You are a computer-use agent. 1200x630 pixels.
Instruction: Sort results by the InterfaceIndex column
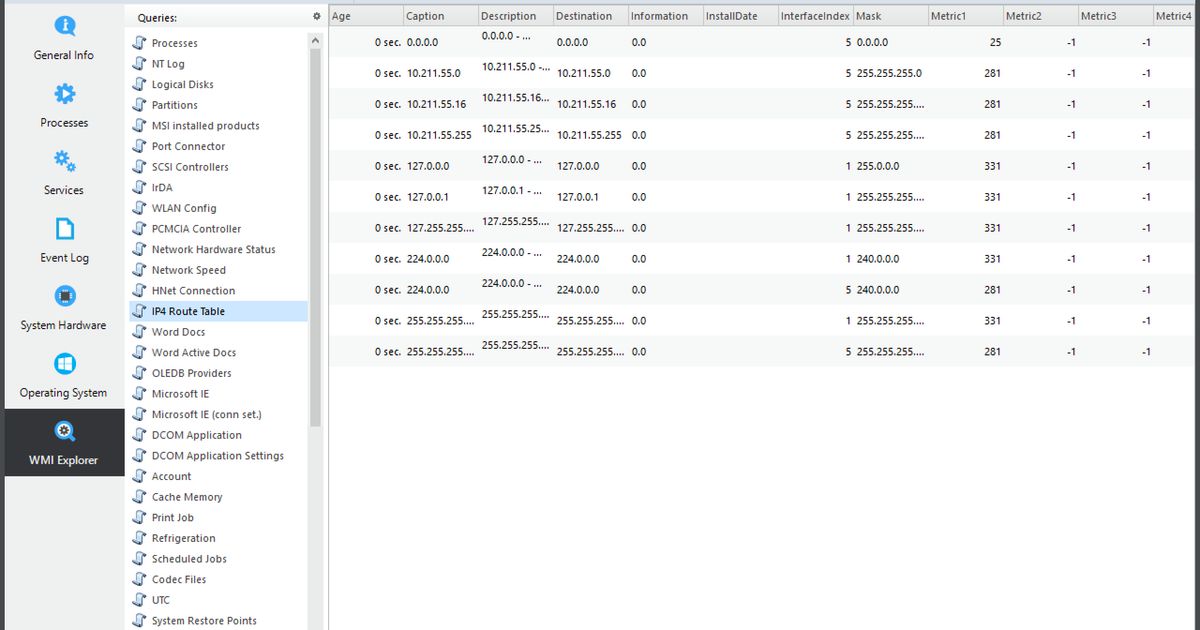pyautogui.click(x=815, y=15)
